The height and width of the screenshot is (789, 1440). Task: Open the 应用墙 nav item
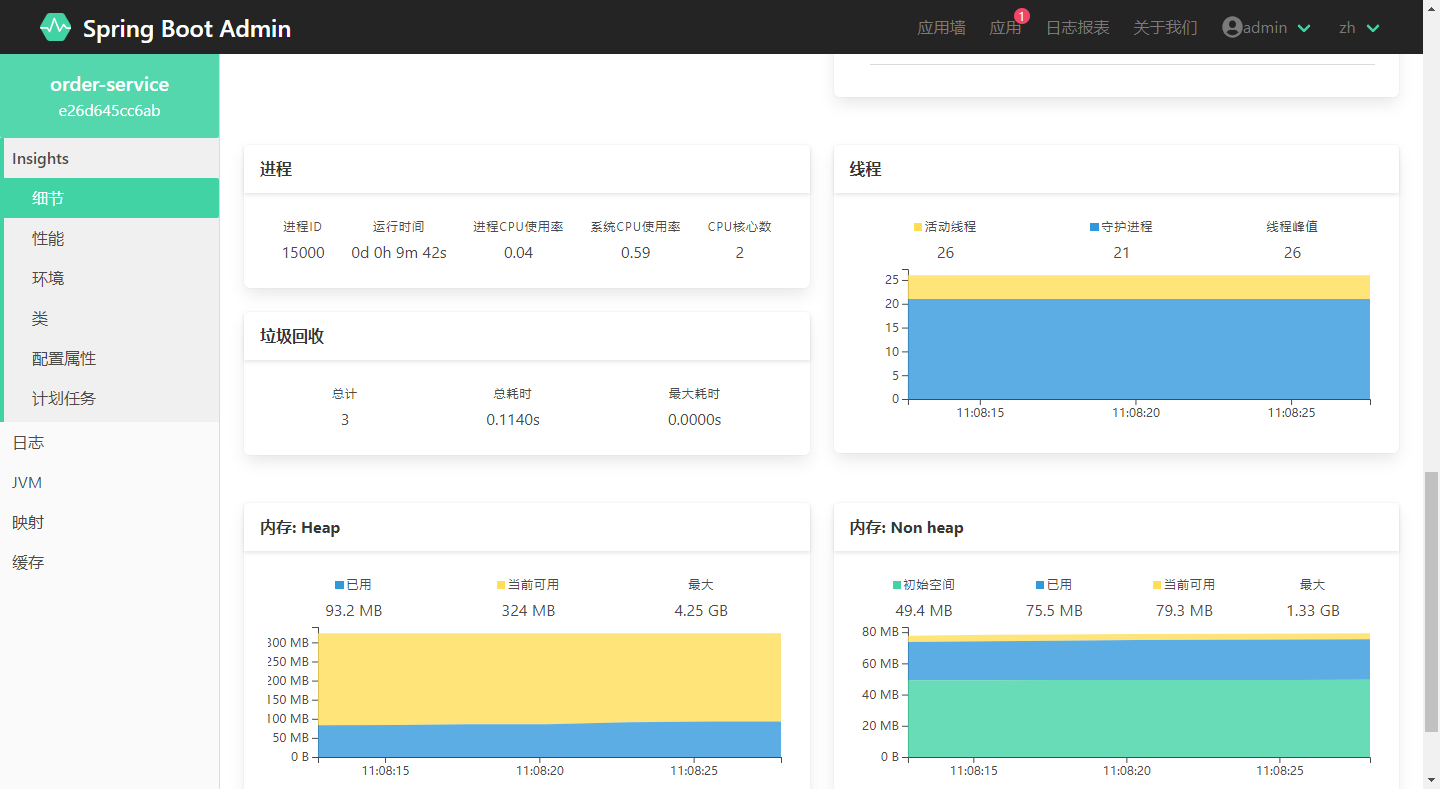(x=941, y=28)
